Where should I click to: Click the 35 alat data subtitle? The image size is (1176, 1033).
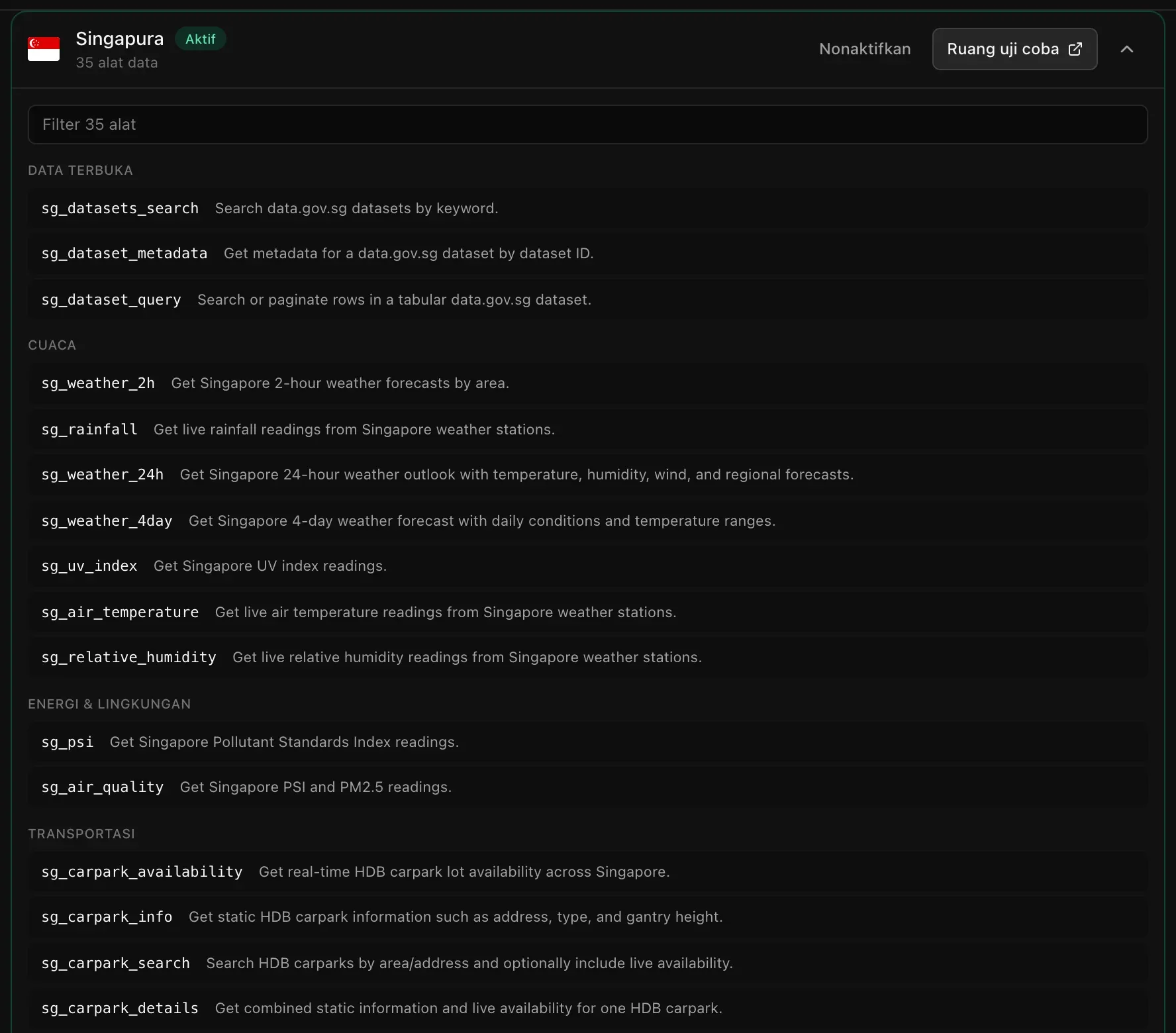117,63
